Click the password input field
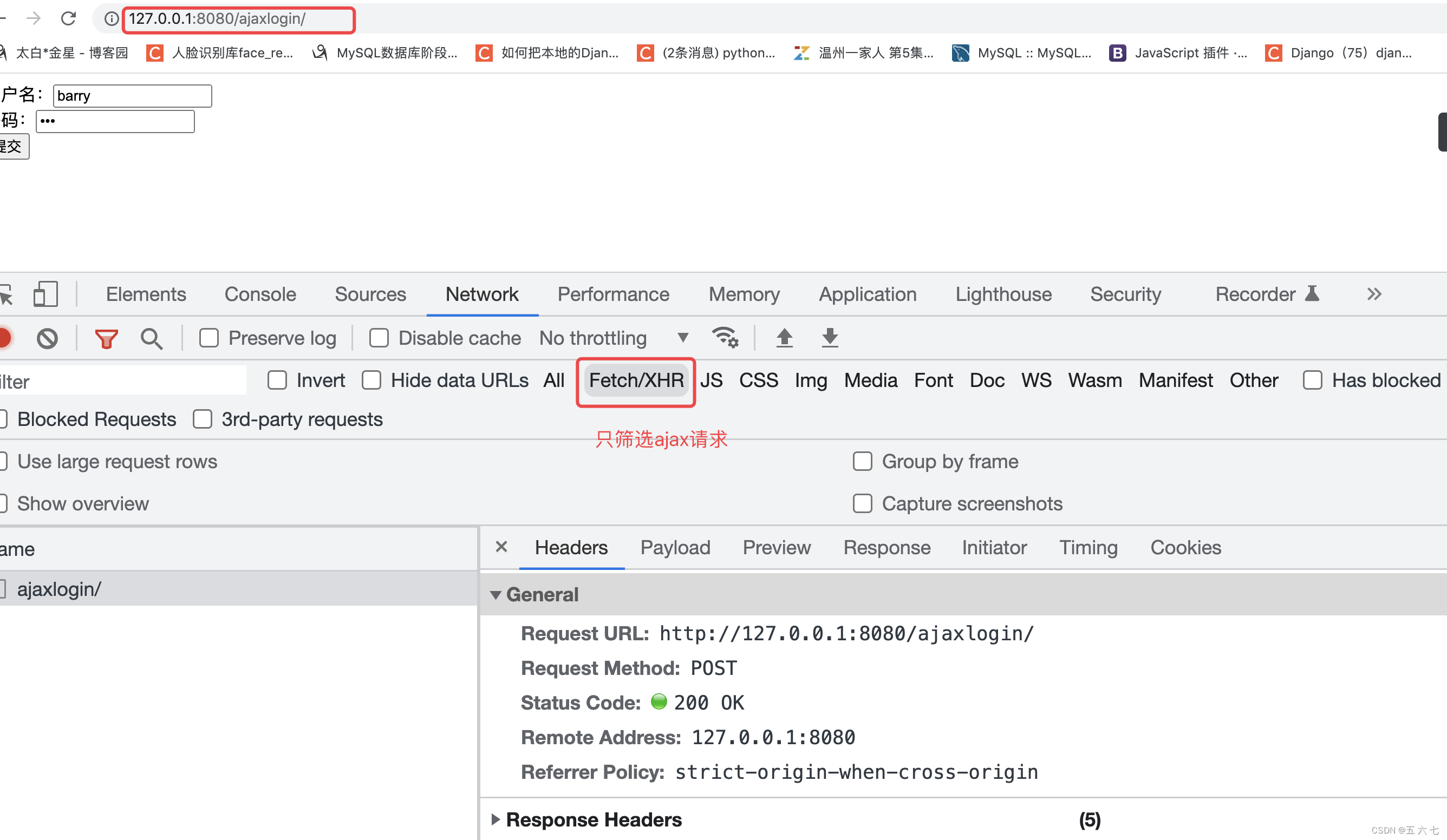This screenshot has height=840, width=1447. click(x=115, y=121)
